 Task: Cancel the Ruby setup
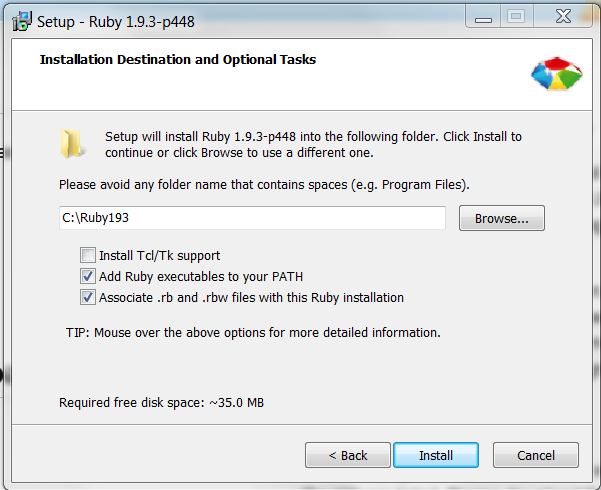click(x=536, y=455)
